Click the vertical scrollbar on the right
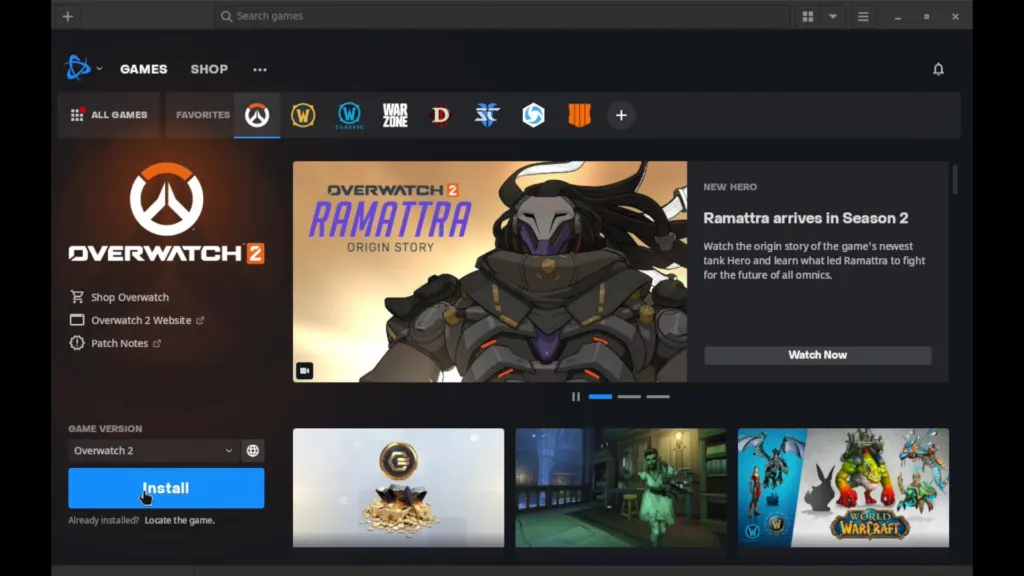This screenshot has height=576, width=1024. pyautogui.click(x=955, y=180)
